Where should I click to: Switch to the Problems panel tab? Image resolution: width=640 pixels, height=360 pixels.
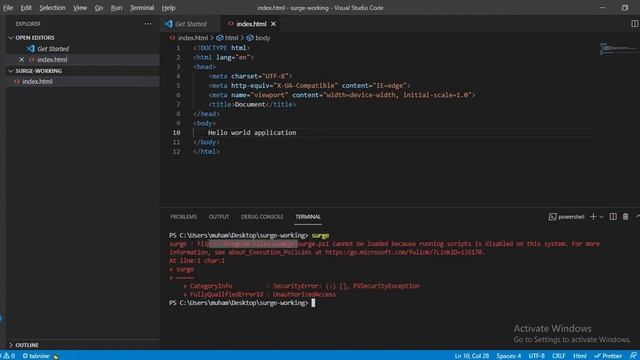[183, 217]
